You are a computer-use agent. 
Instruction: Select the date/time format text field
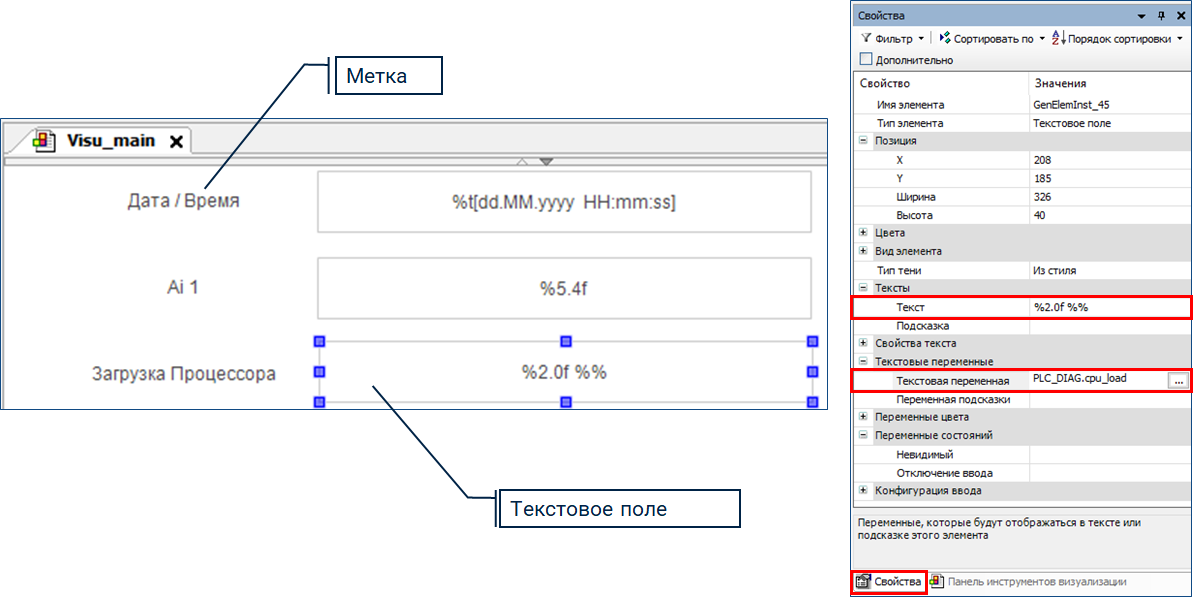pyautogui.click(x=564, y=202)
